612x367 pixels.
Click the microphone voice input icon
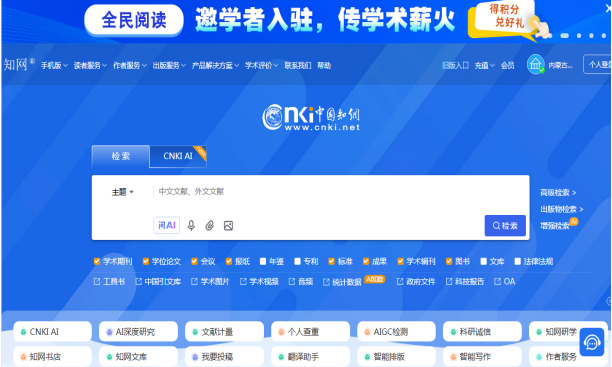coord(191,225)
